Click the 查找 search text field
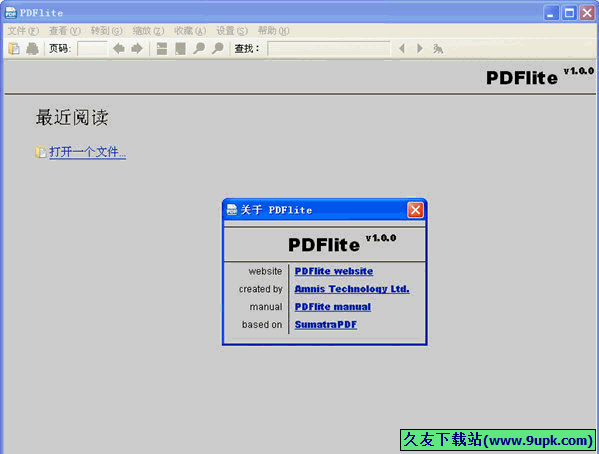This screenshot has height=454, width=599. [x=329, y=49]
